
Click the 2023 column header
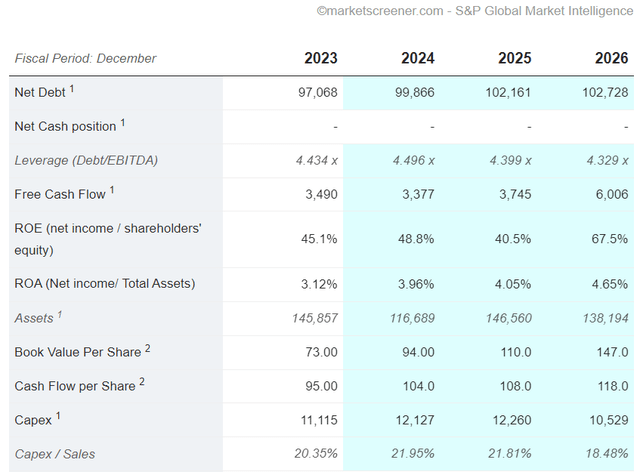point(320,58)
